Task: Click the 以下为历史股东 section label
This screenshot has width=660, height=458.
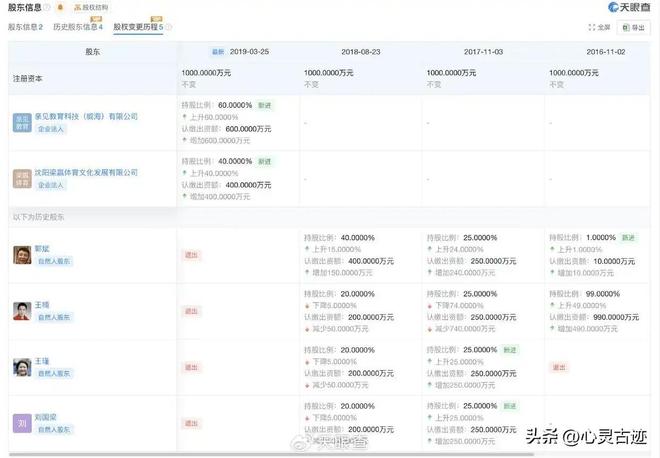Action: (x=38, y=217)
